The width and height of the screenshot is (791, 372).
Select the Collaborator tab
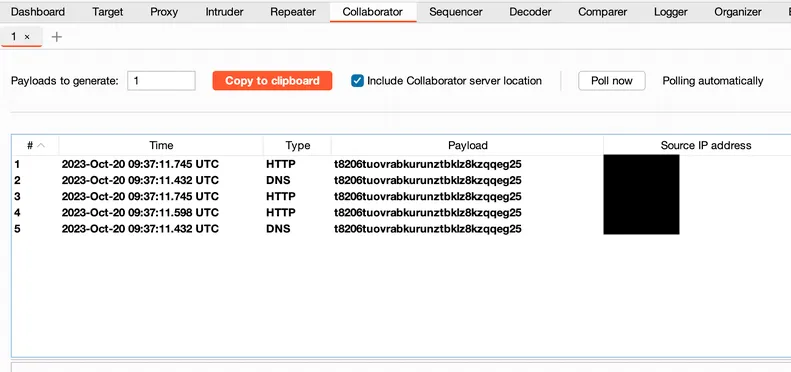373,12
